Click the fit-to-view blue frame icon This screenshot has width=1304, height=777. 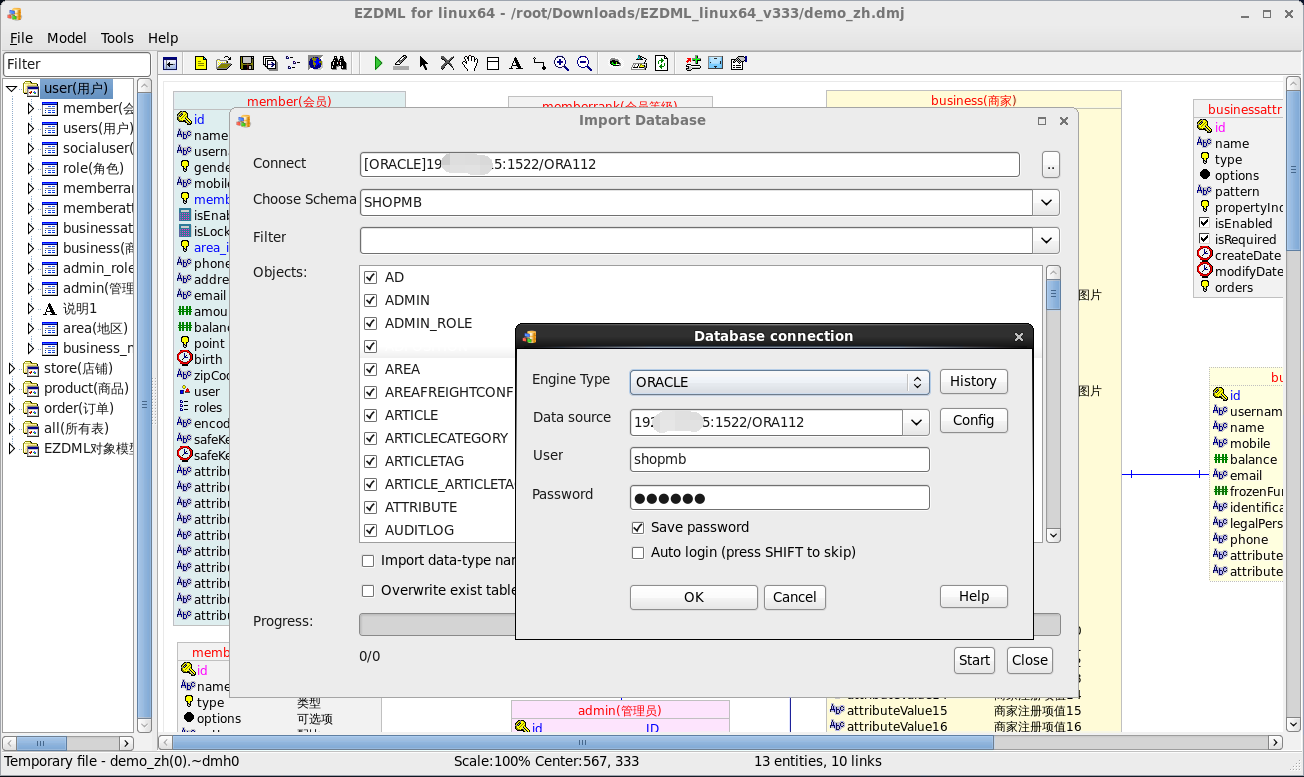click(716, 63)
